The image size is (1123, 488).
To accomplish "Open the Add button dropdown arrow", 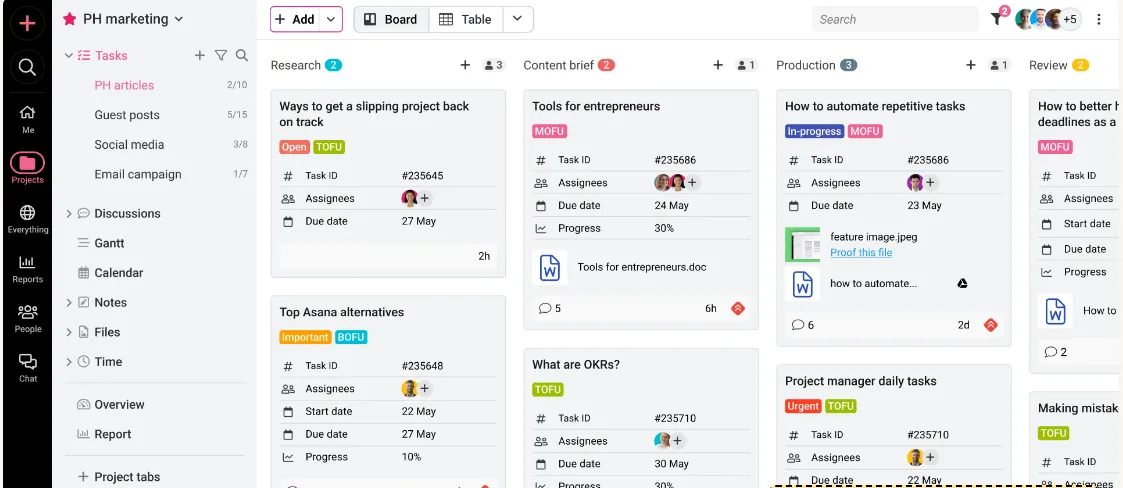I will [x=330, y=19].
